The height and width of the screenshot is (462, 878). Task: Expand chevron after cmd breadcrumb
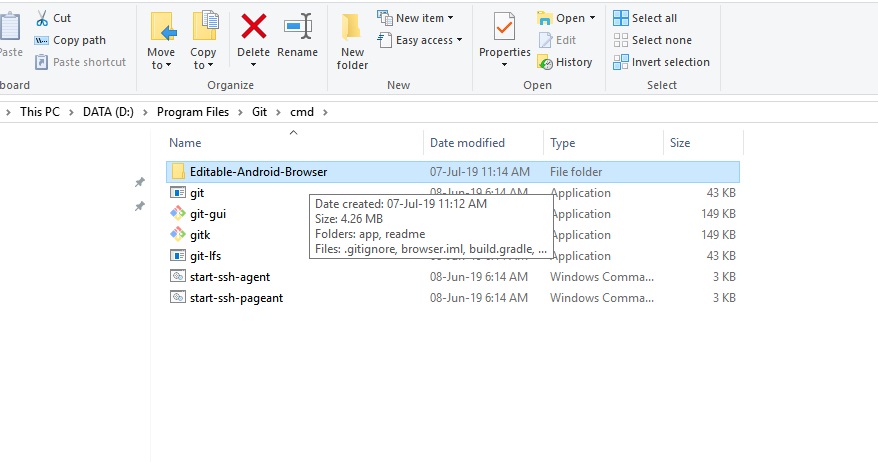click(x=325, y=113)
